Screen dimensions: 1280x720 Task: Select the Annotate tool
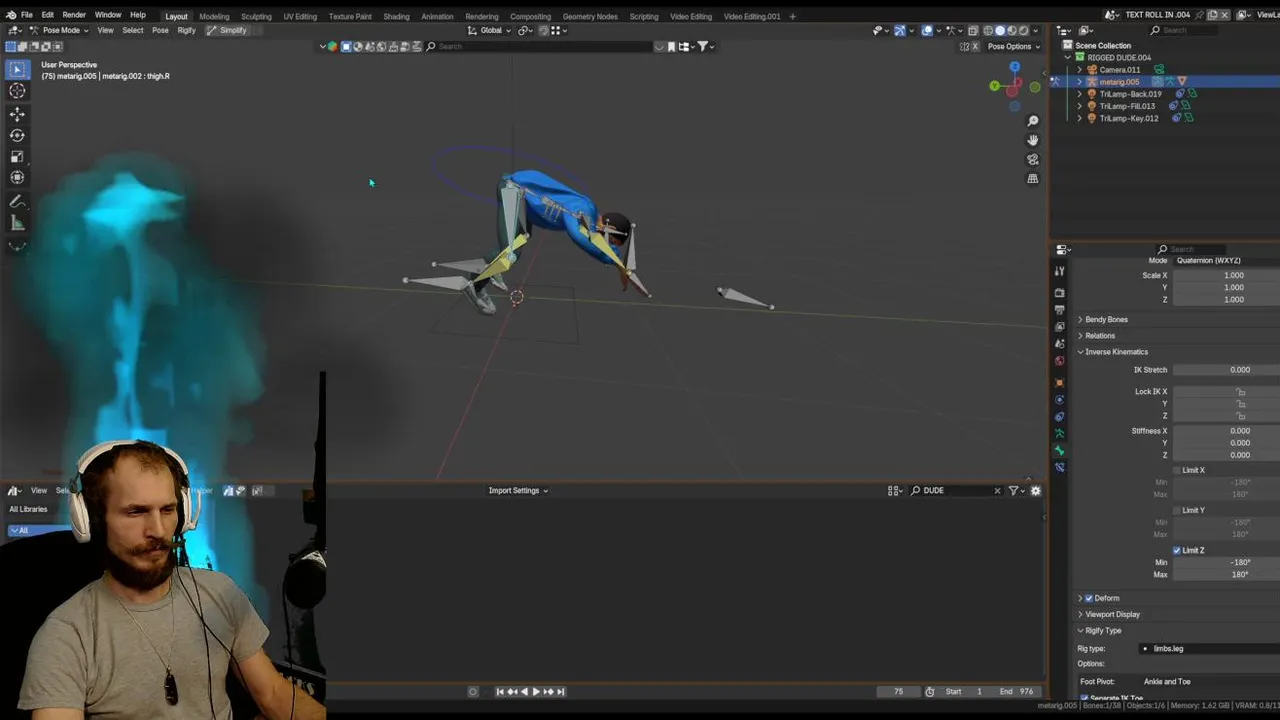coord(17,202)
